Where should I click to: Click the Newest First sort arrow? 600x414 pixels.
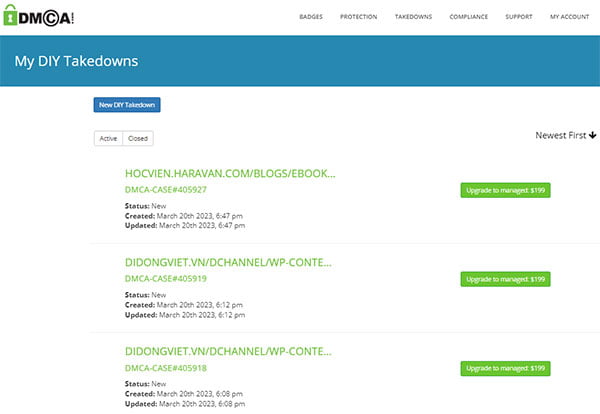(x=593, y=135)
